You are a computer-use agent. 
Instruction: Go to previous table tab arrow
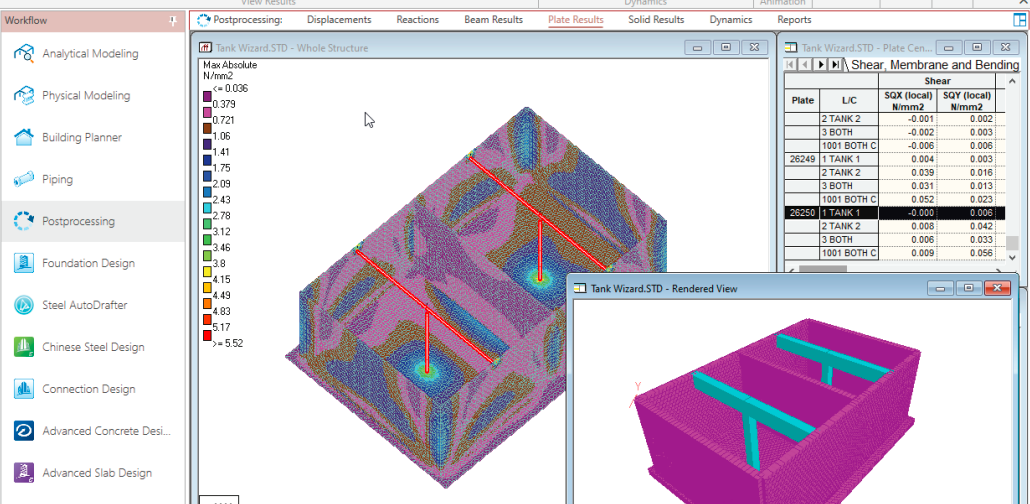[805, 64]
